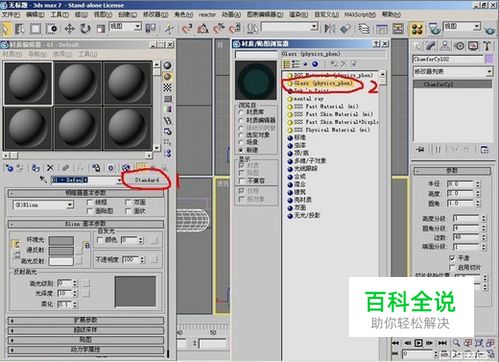Open Select by Name list tool
Viewport: 499px width, 362px height.
(x=20, y=29)
